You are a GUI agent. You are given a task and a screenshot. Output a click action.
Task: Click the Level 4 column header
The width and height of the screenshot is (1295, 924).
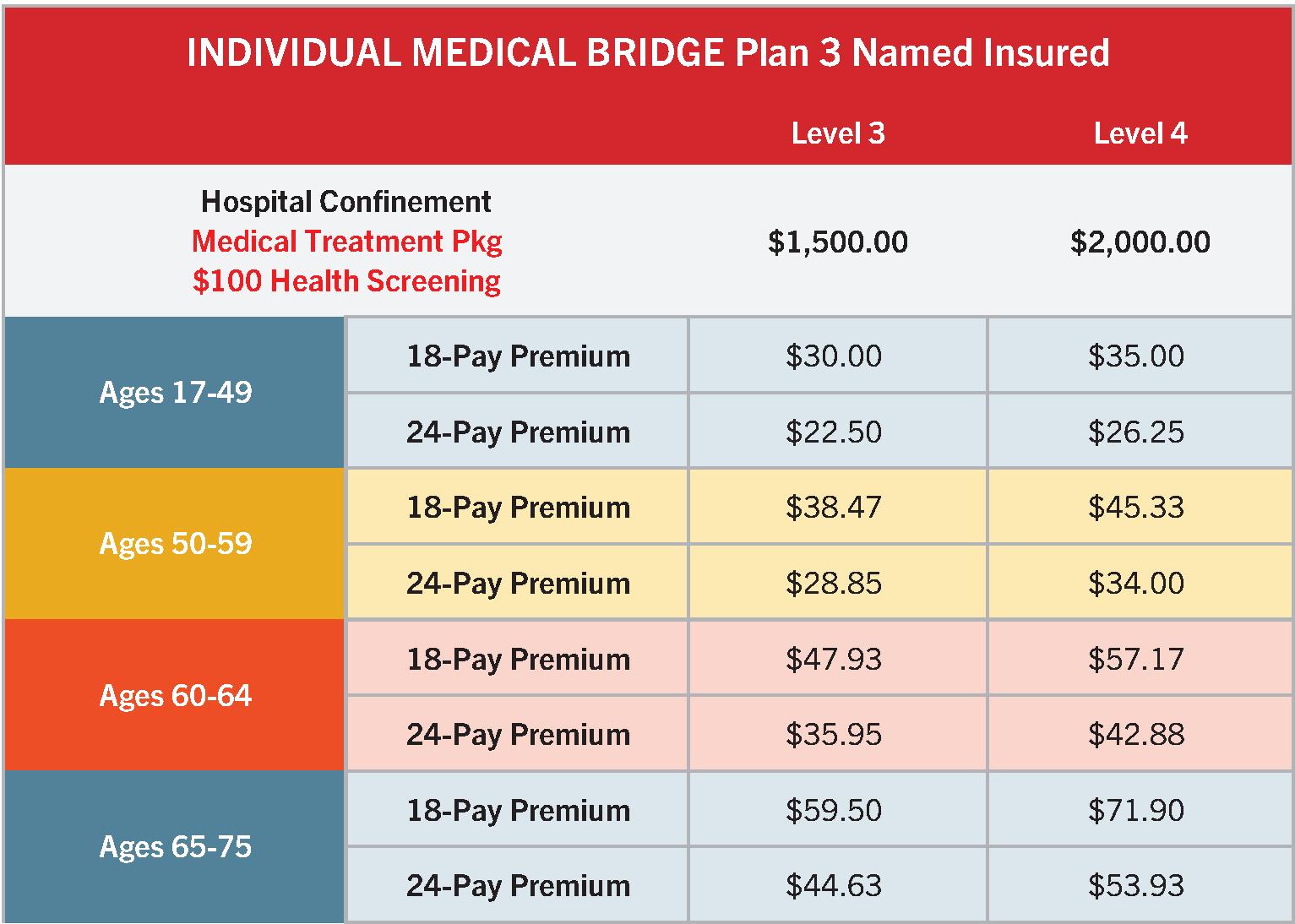(1140, 133)
